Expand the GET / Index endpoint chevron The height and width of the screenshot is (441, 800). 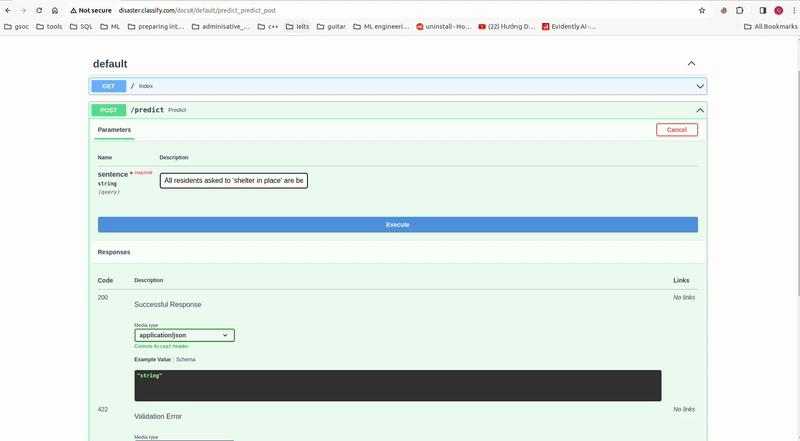coord(700,86)
